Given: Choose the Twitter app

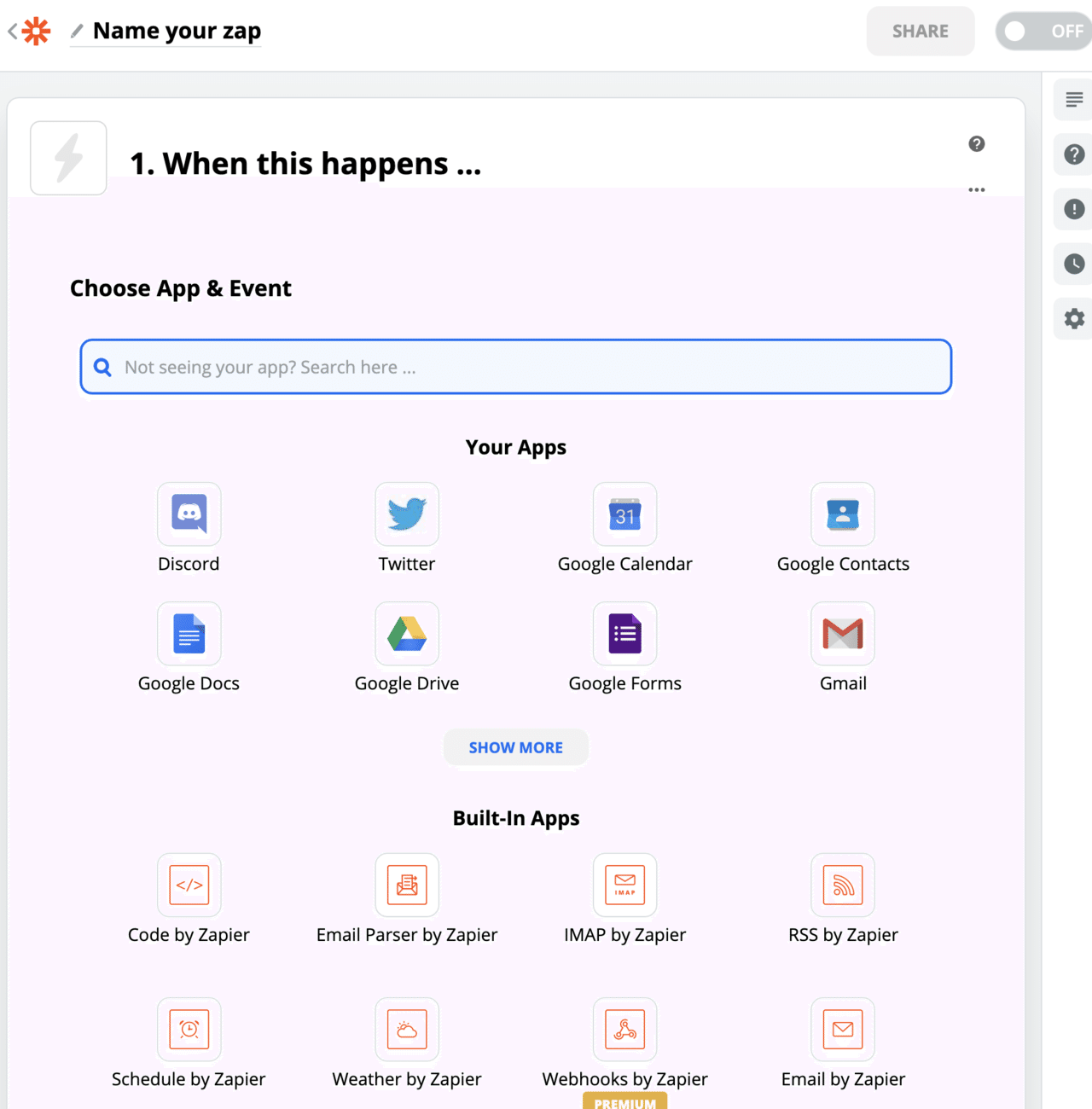Looking at the screenshot, I should [x=407, y=529].
